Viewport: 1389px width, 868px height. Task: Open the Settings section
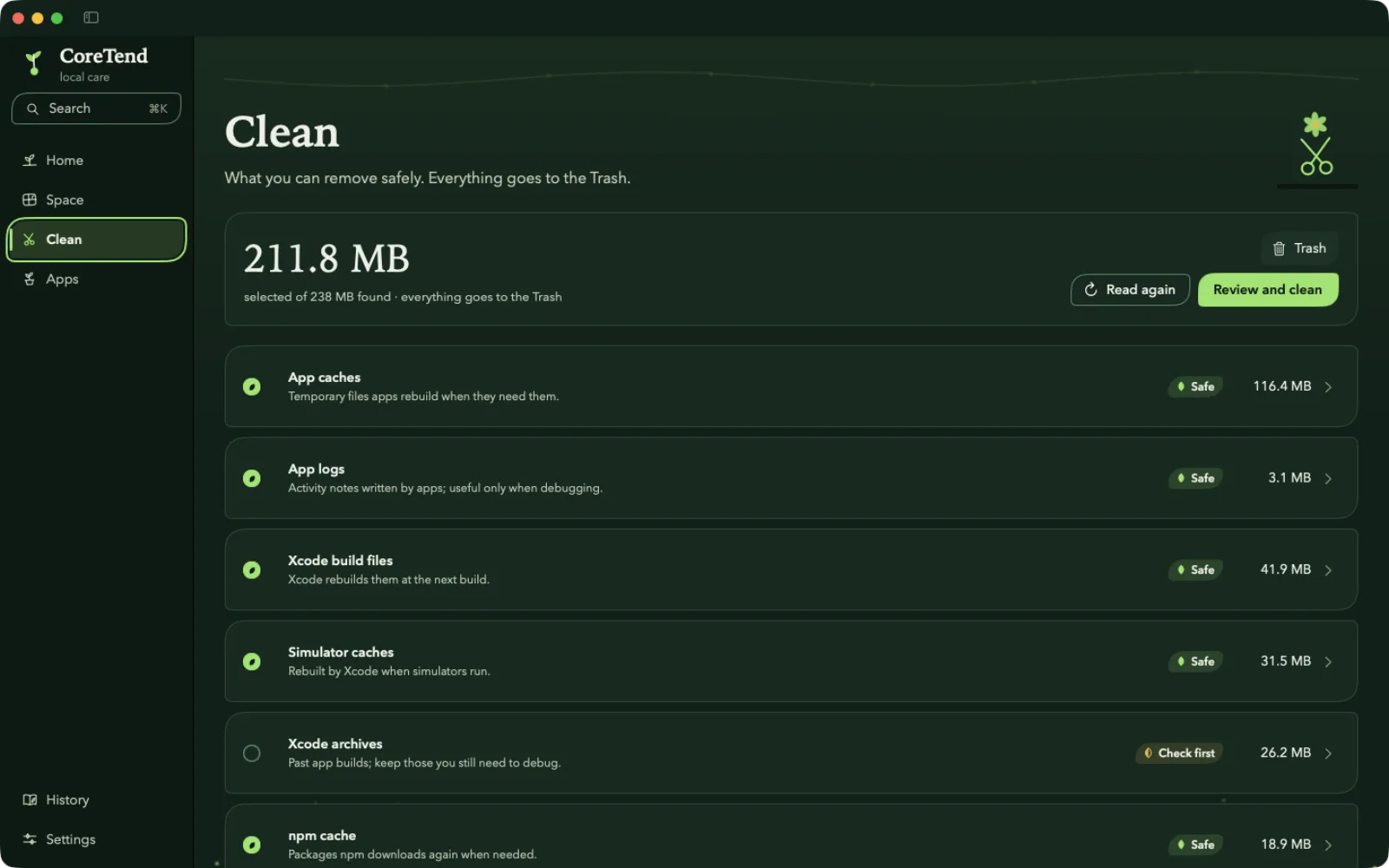coord(96,839)
